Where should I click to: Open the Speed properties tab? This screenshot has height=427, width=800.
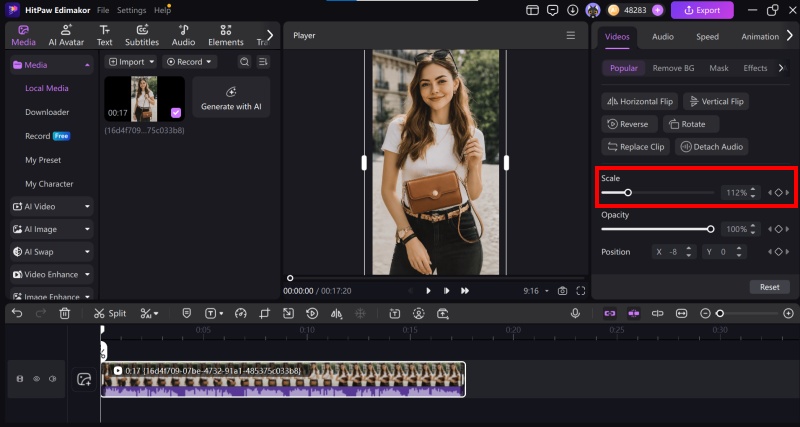coord(707,37)
